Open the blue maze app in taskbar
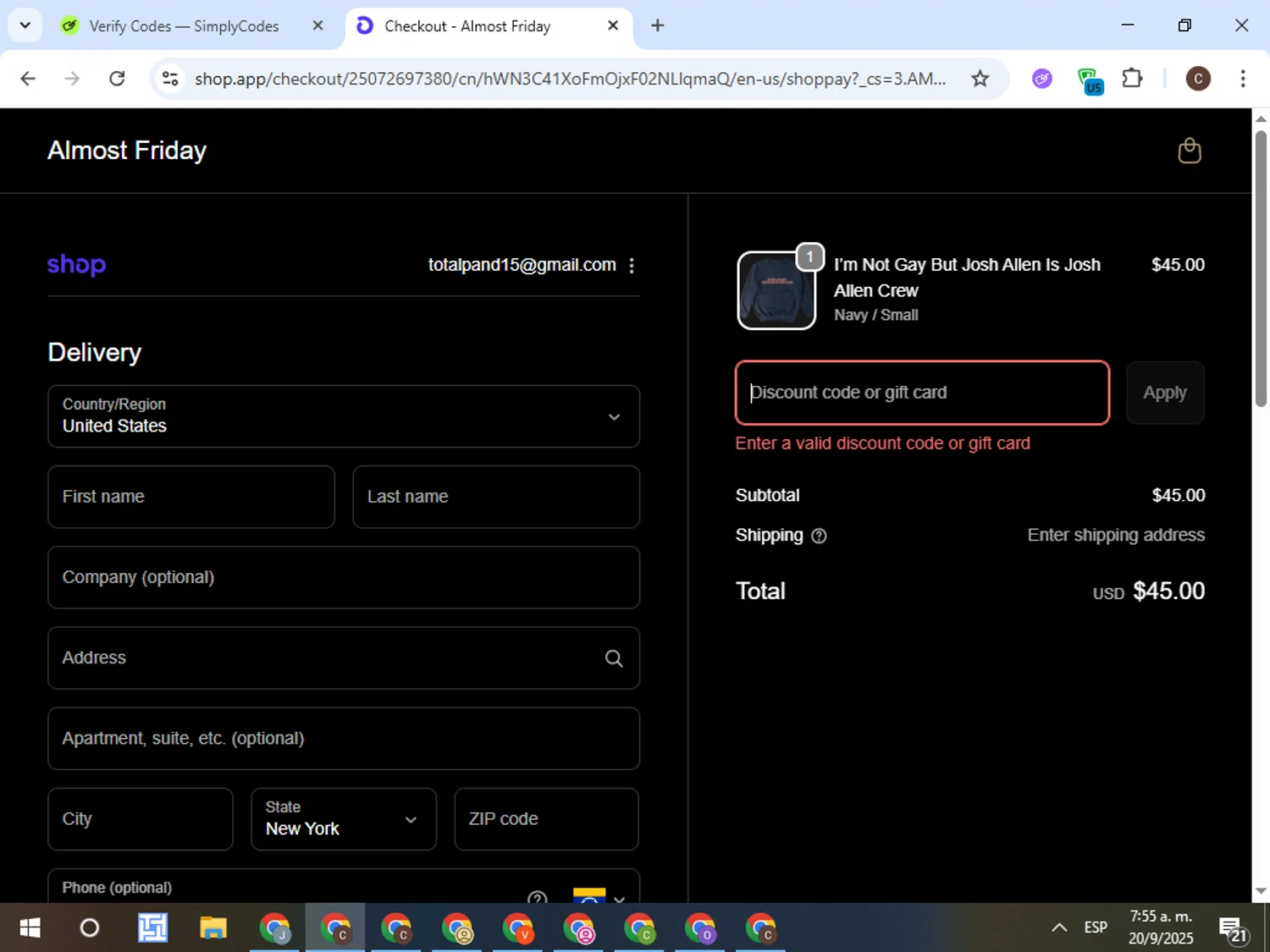The height and width of the screenshot is (952, 1270). (152, 928)
